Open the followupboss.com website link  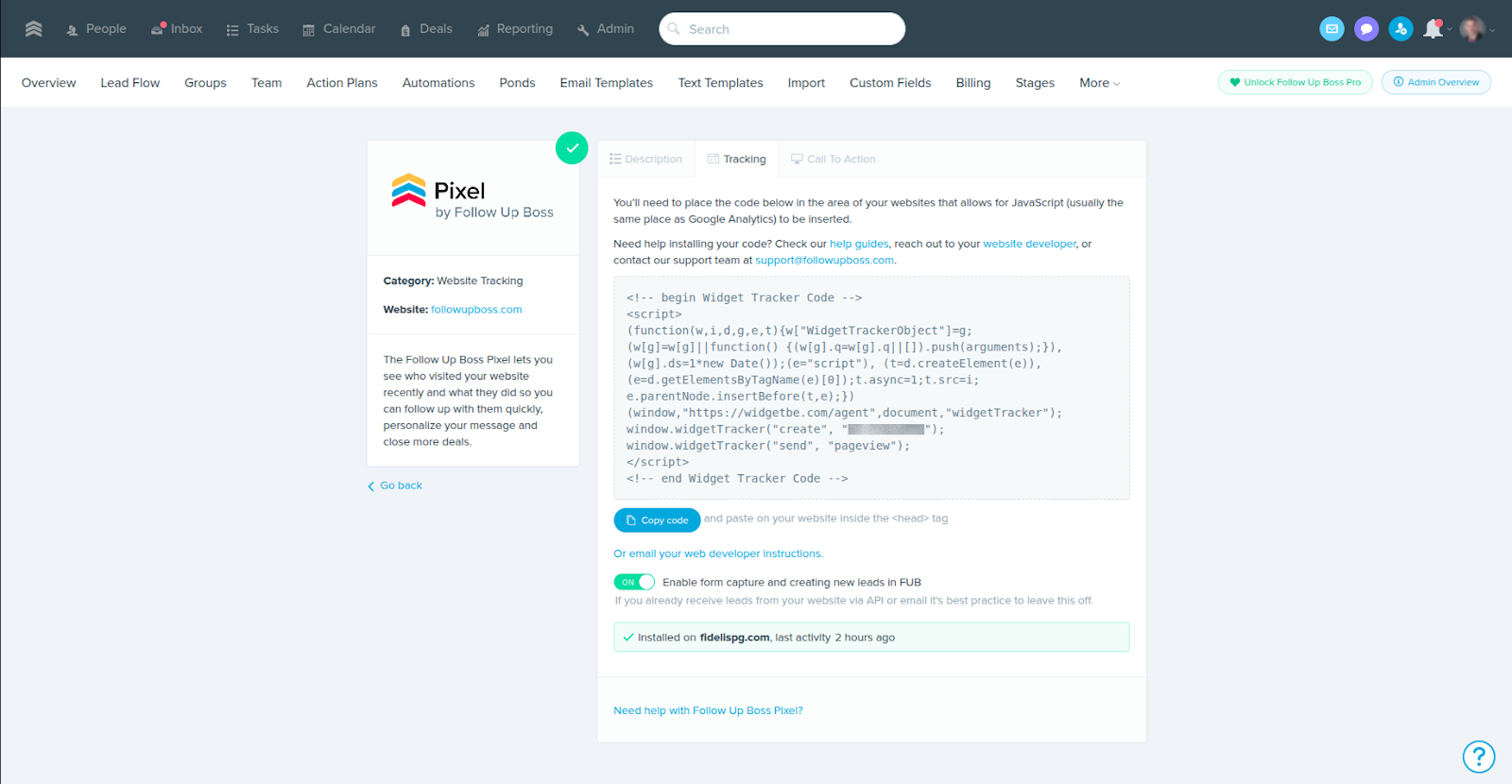pyautogui.click(x=476, y=310)
